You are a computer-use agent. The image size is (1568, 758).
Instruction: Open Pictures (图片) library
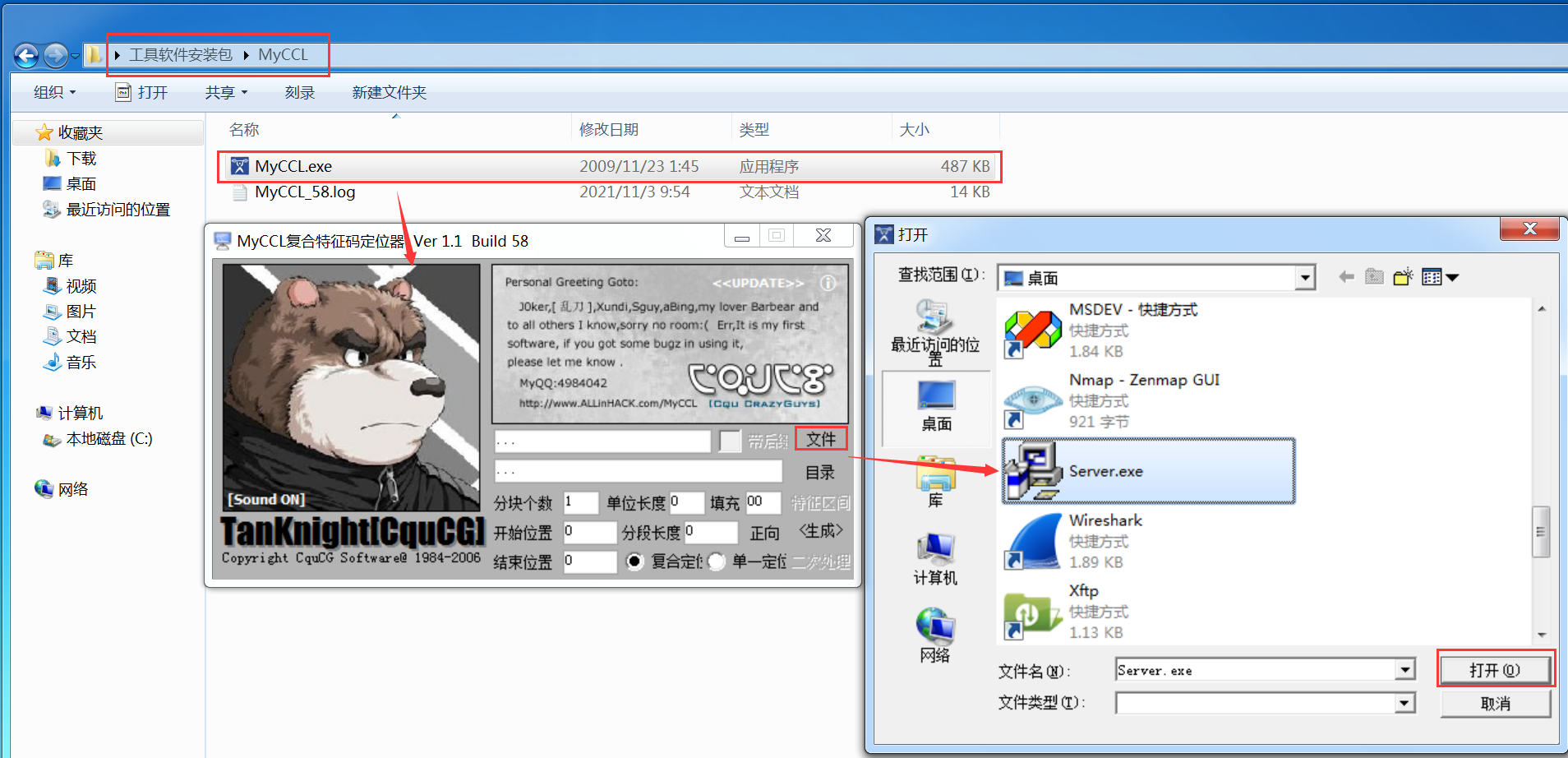coord(71,312)
